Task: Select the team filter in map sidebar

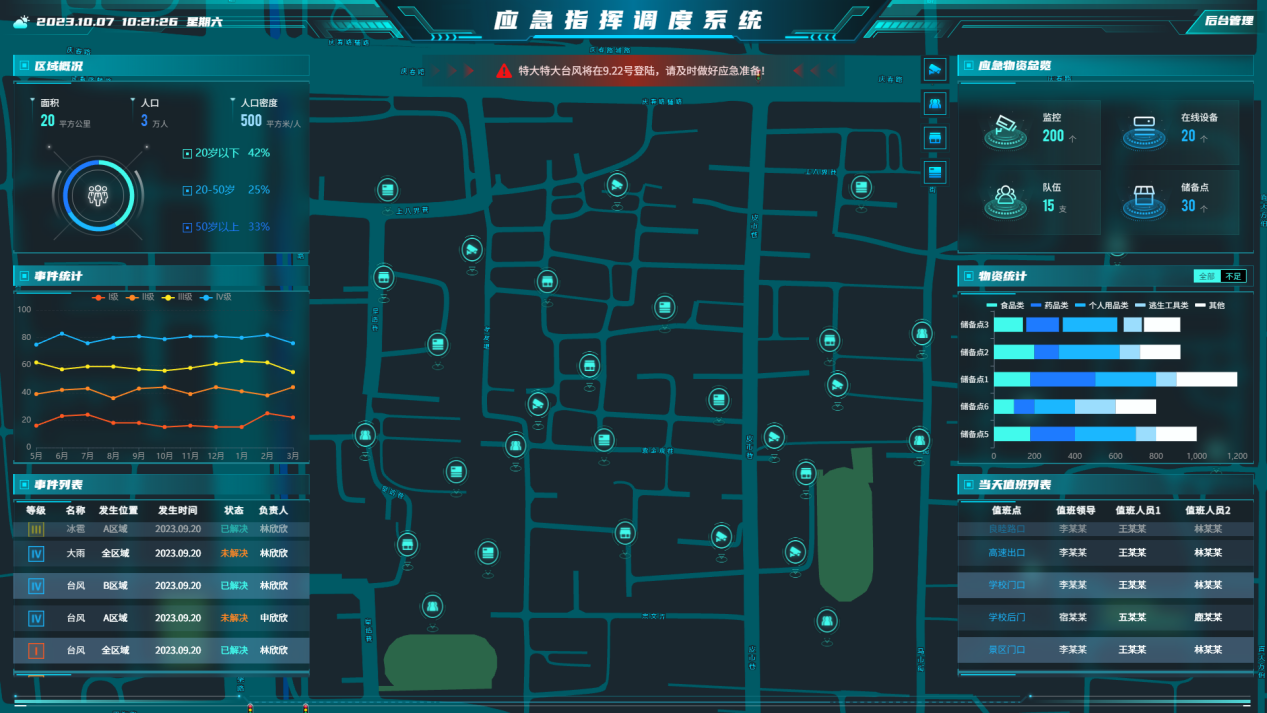Action: point(934,103)
